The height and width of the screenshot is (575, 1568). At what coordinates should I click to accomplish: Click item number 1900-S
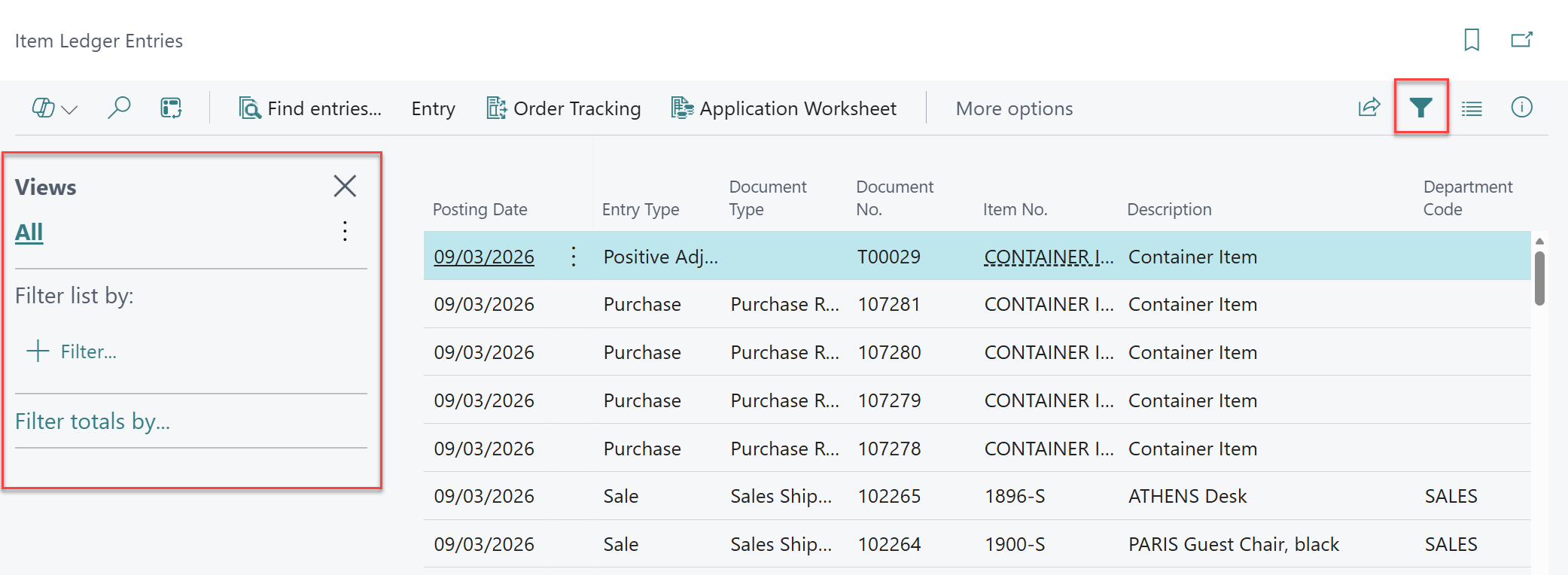[1015, 544]
